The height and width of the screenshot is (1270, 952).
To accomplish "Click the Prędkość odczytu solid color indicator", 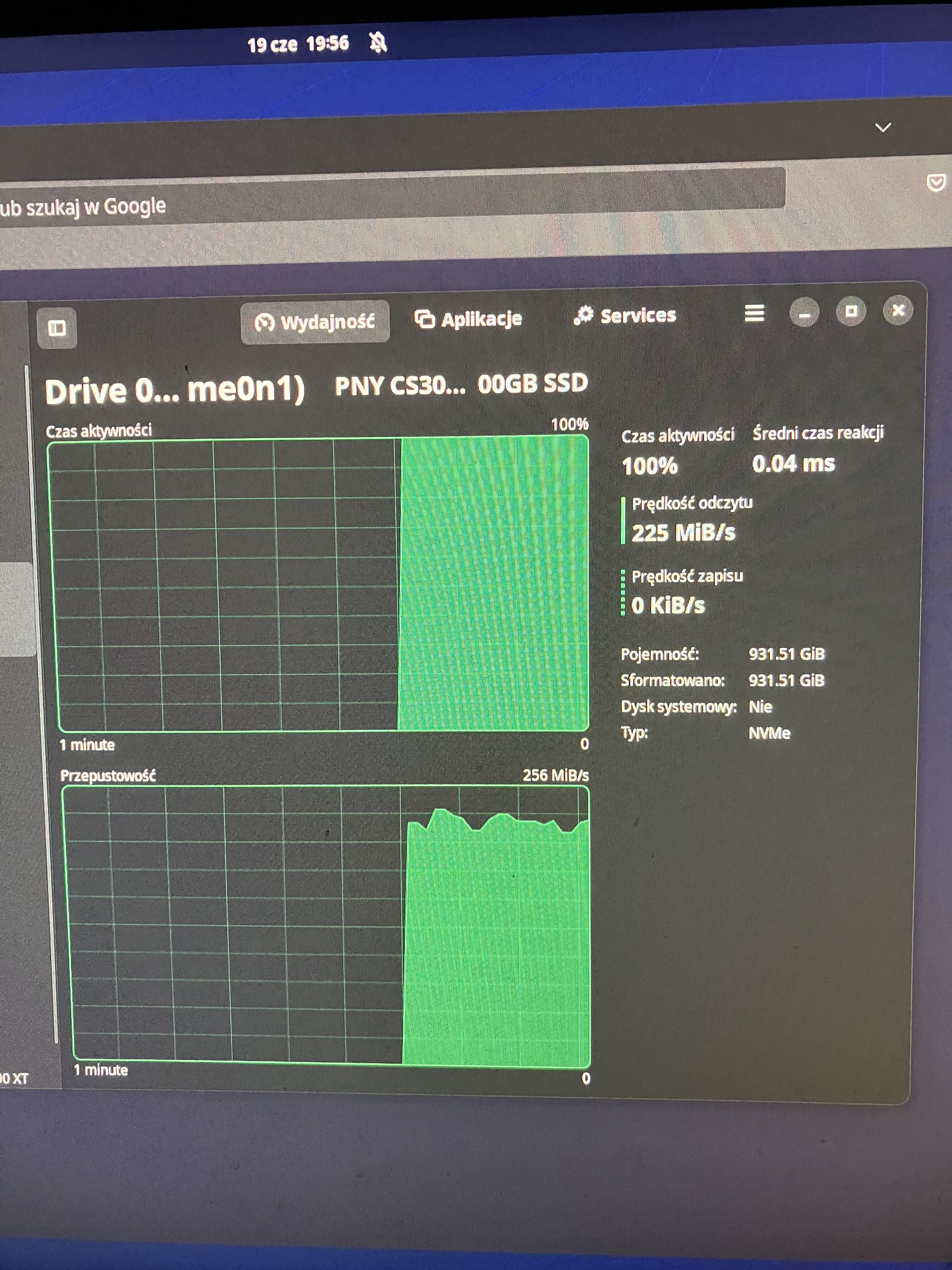I will [x=623, y=520].
